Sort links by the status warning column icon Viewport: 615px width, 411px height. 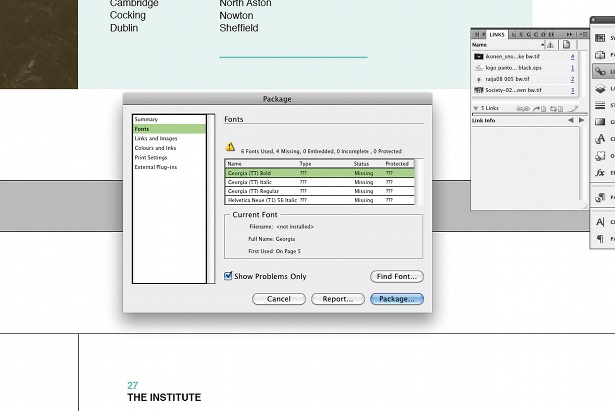point(551,45)
